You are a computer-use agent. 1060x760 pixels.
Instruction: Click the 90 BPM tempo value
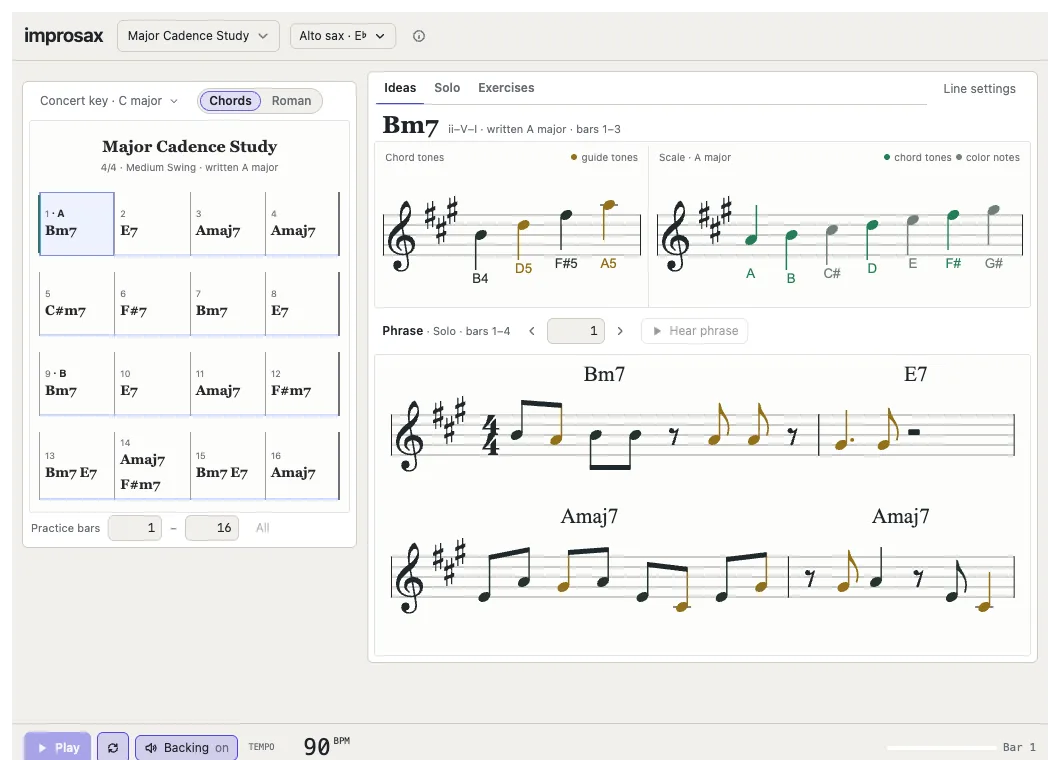317,746
